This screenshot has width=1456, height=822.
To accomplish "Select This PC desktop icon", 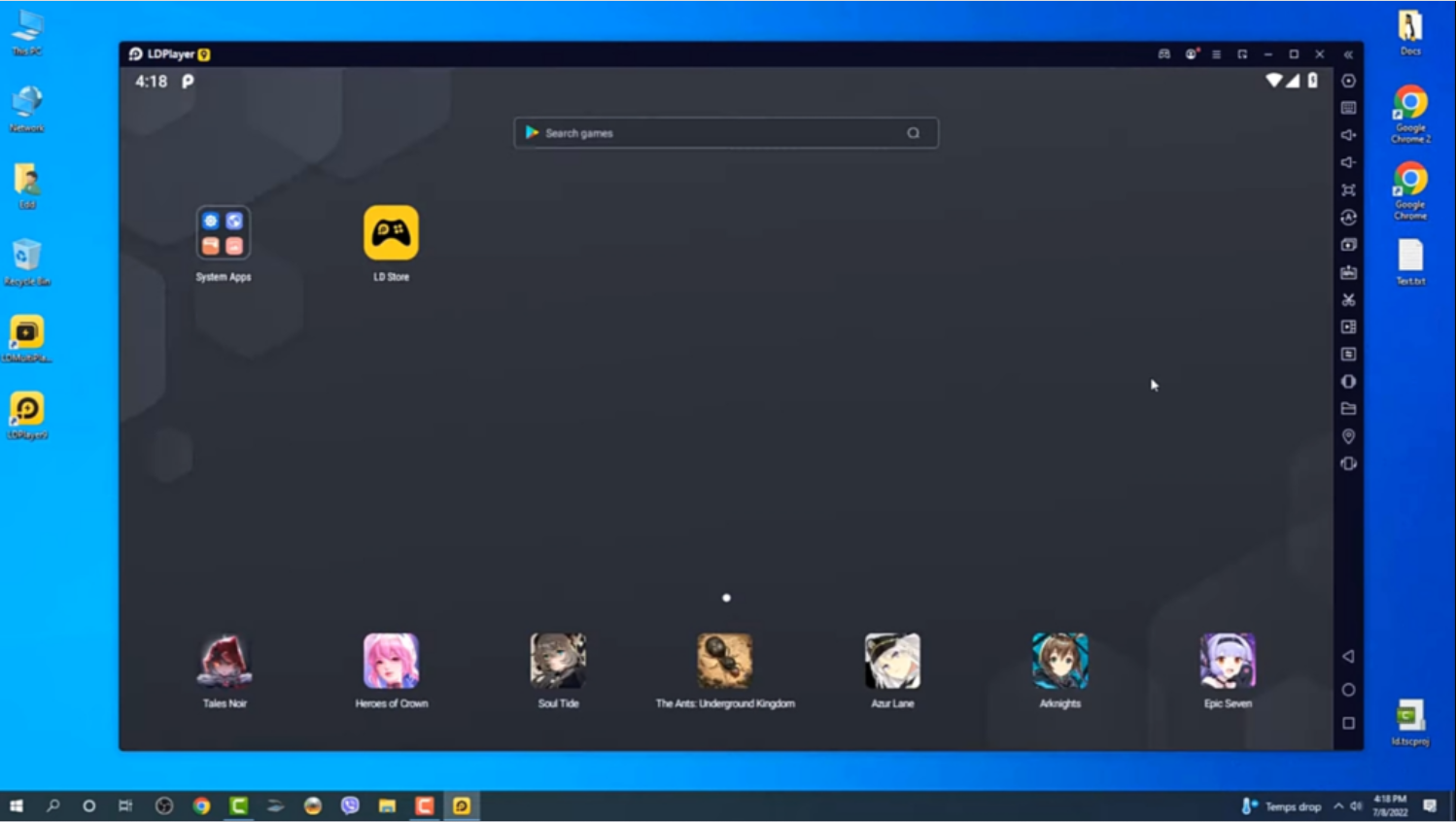I will [x=27, y=33].
